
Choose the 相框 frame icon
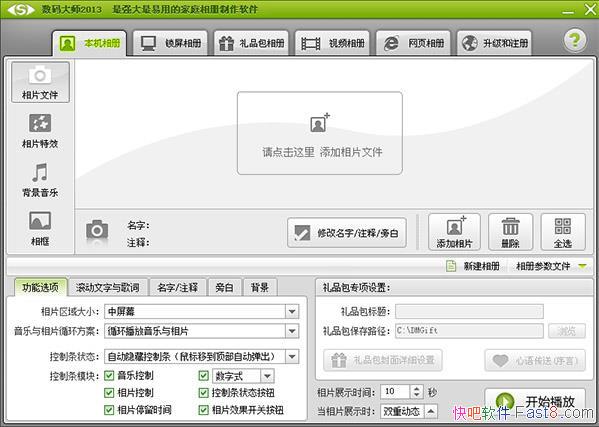[x=40, y=228]
